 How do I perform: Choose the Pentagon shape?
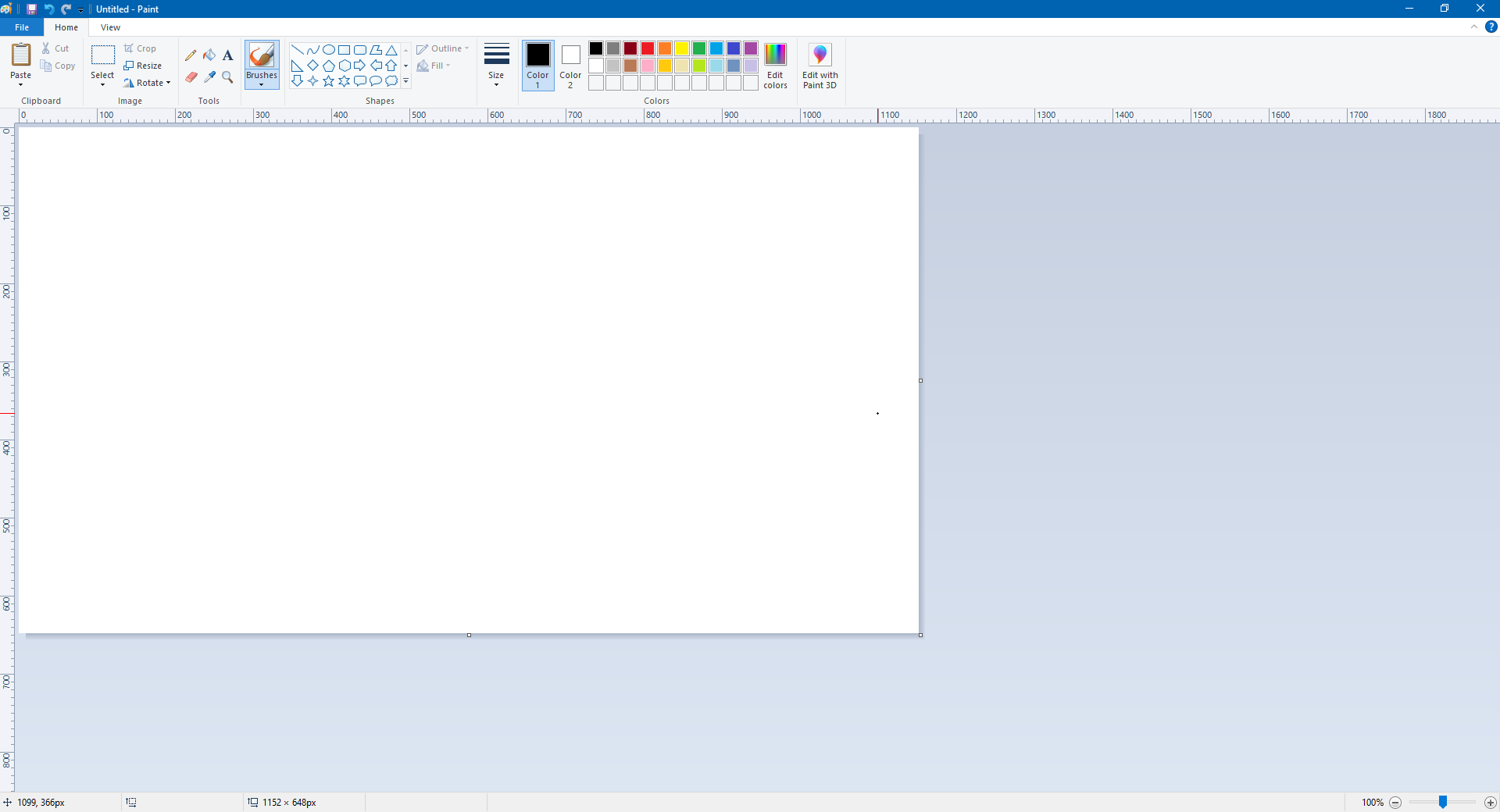point(328,66)
